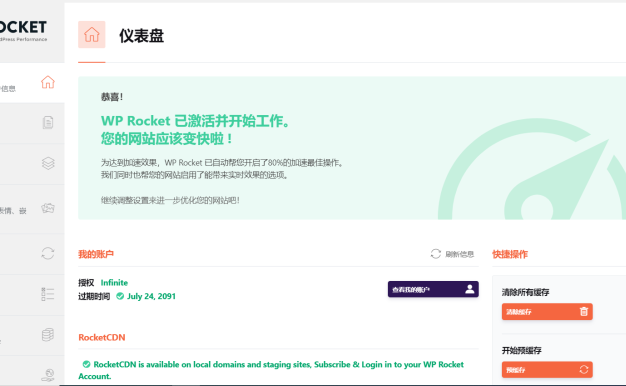Viewport: 626px width, 386px height.
Task: Click green check icon beside expiry date
Action: pos(120,296)
